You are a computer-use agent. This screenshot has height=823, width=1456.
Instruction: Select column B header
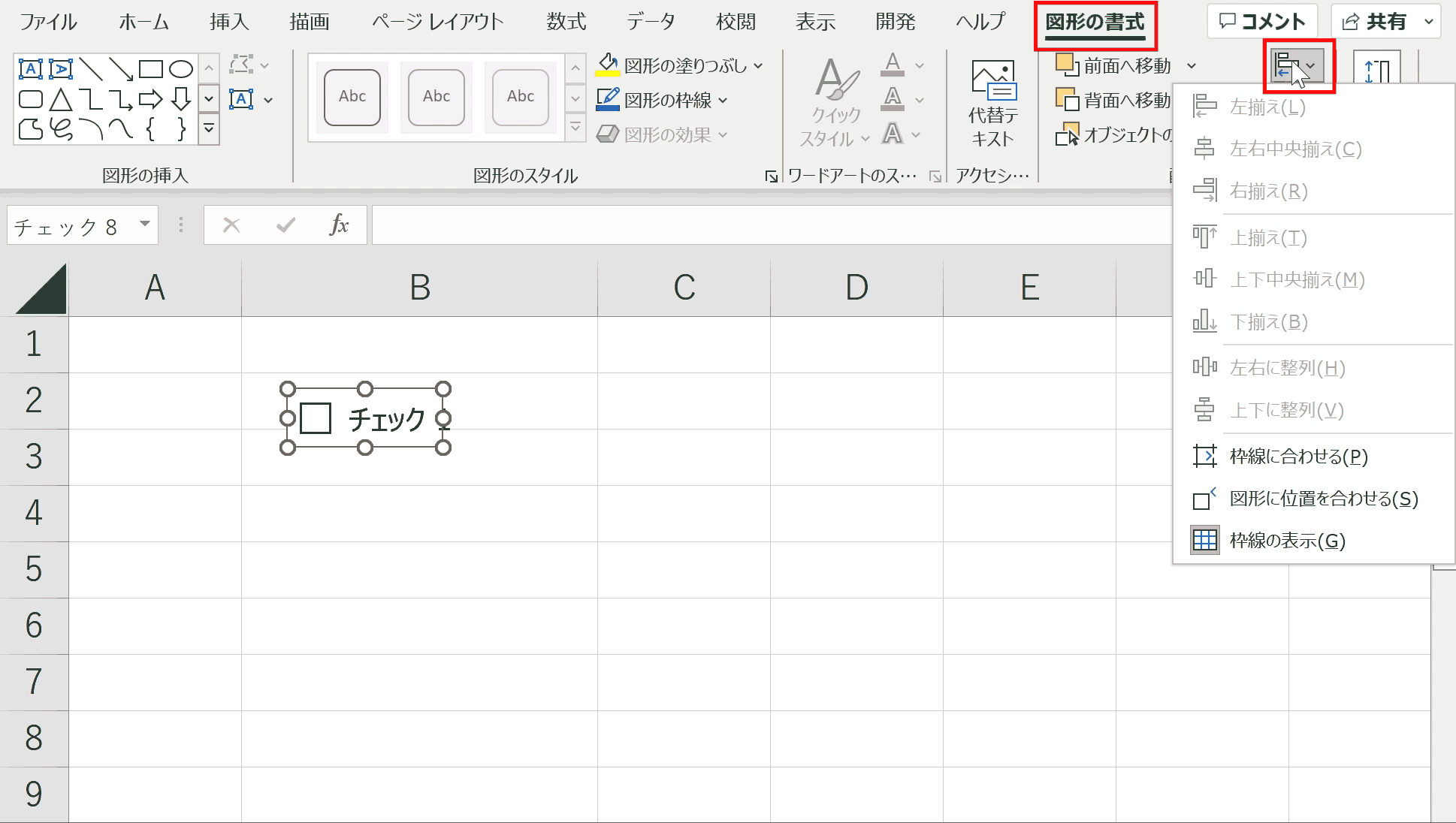pos(420,288)
